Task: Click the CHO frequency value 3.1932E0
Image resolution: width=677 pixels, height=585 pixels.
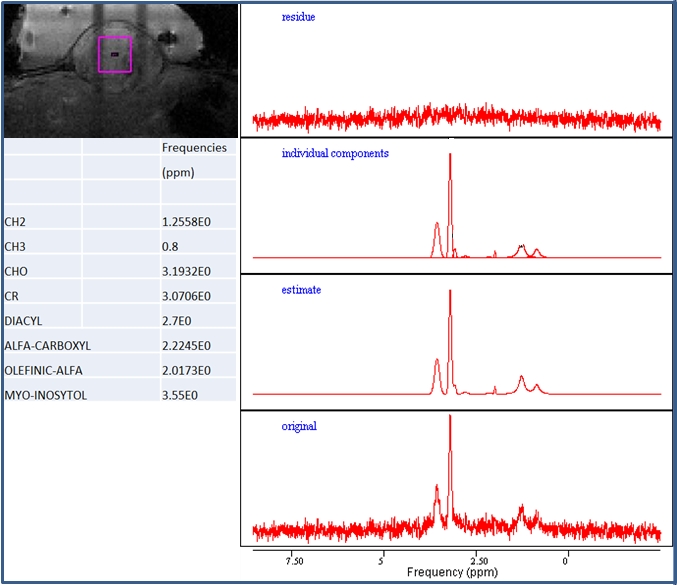Action: [x=185, y=272]
